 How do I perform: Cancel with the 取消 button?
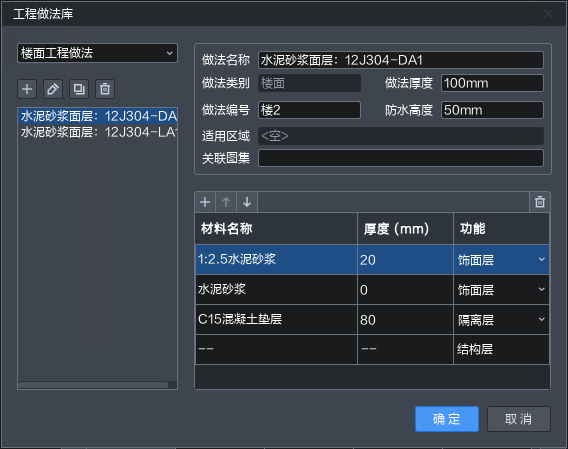click(519, 419)
